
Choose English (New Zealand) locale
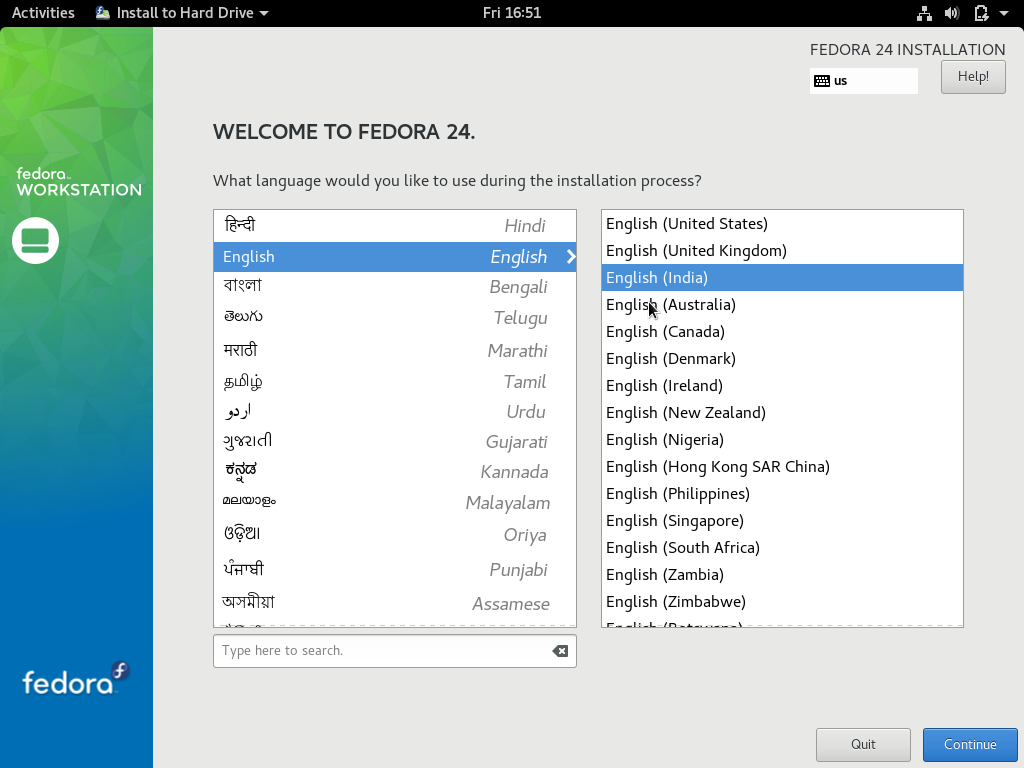(782, 413)
